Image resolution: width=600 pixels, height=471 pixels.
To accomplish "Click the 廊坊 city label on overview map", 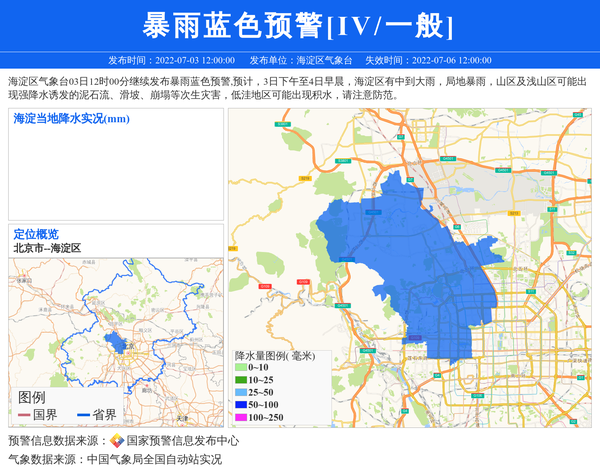I will (147, 390).
